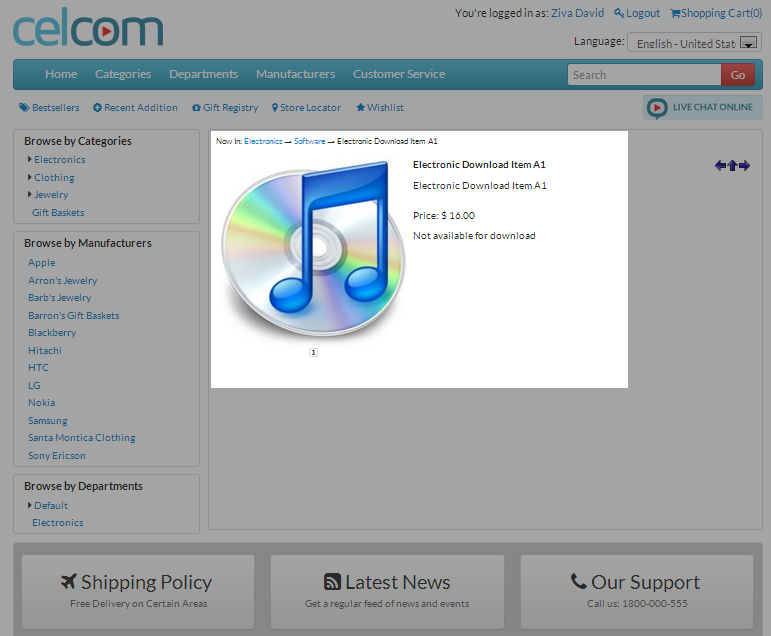Open Shopping Cart(0) link
This screenshot has width=771, height=636.
click(721, 13)
